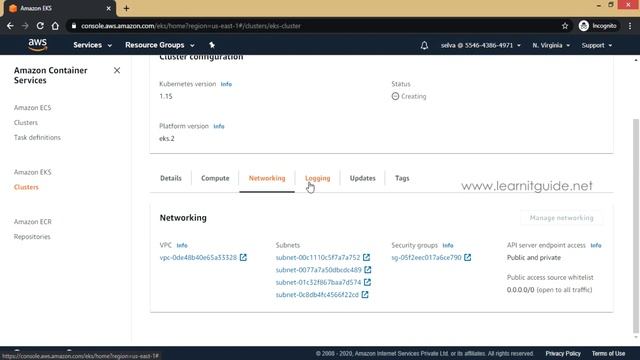The width and height of the screenshot is (640, 360).
Task: Open the notifications bell
Action: (x=424, y=45)
